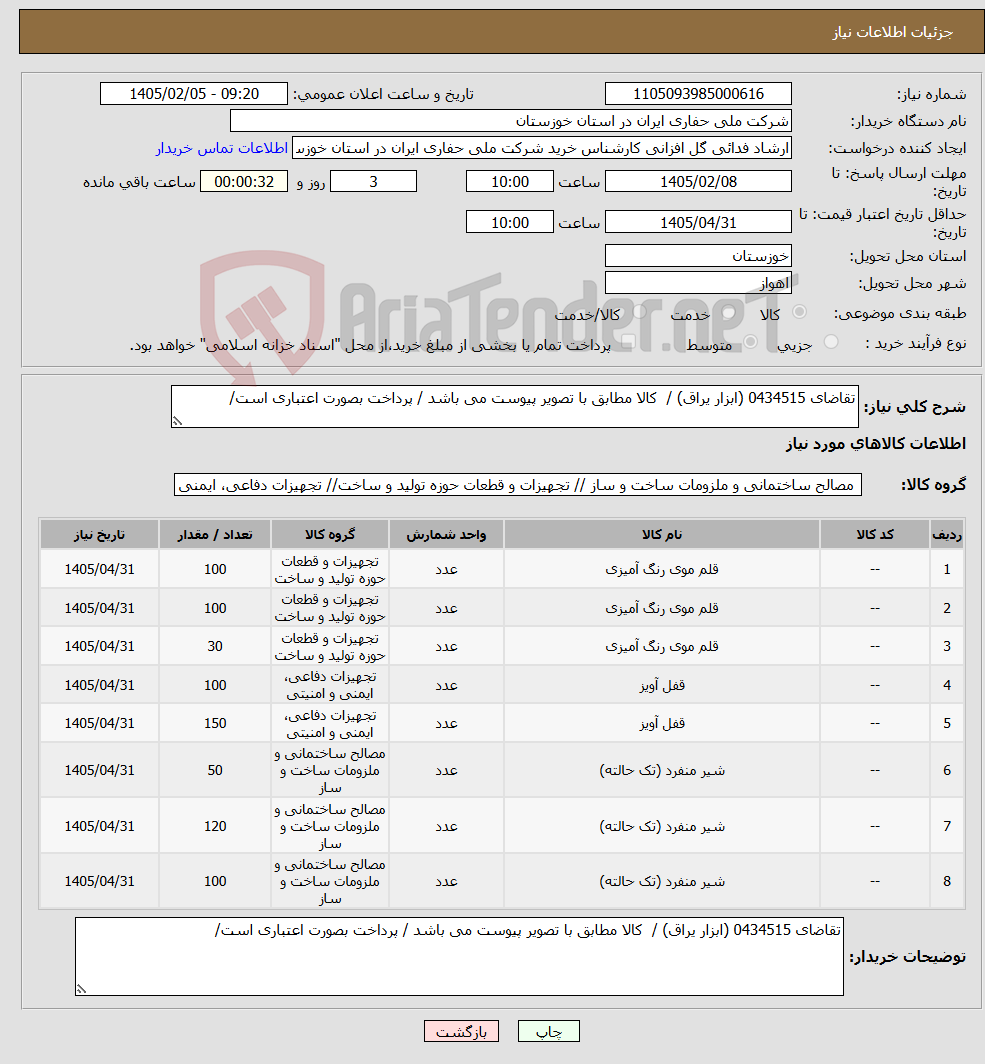Select the کالا radio button

799,312
